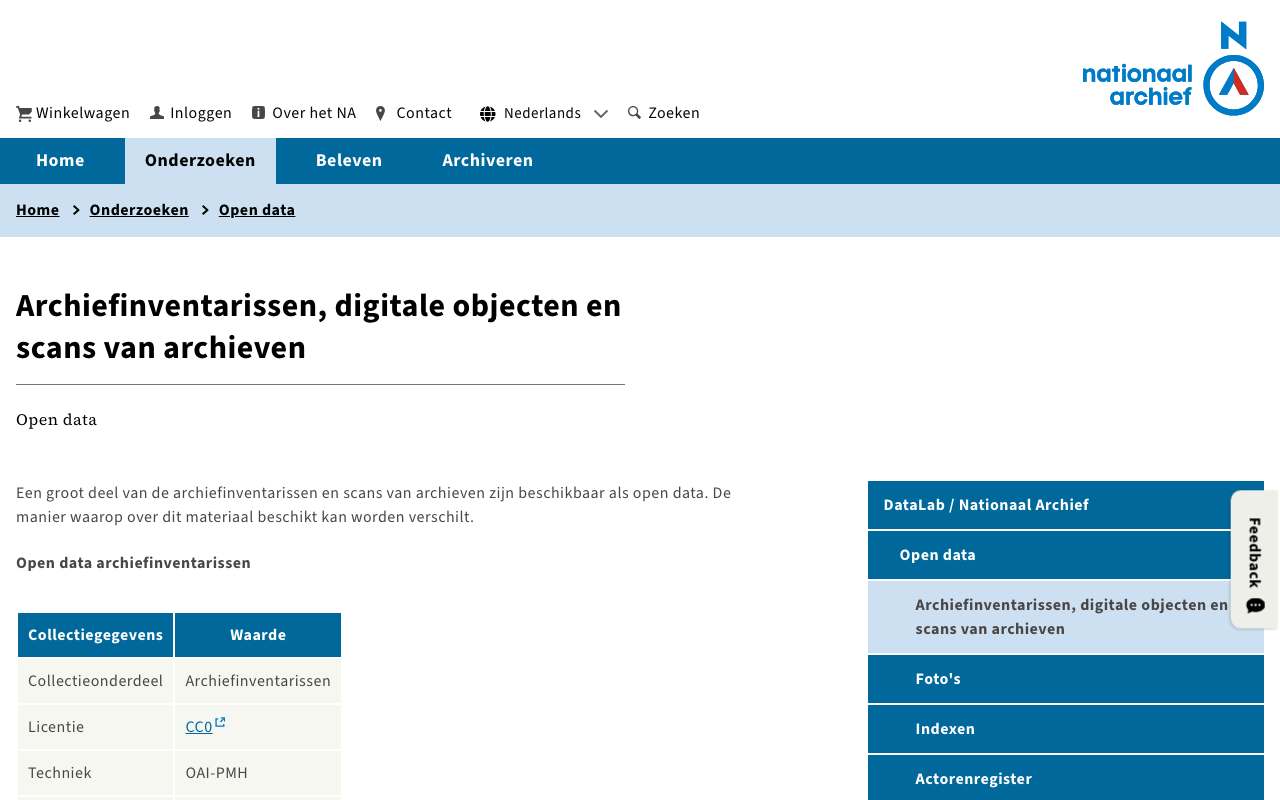Click the Contact text link
Image resolution: width=1280 pixels, height=800 pixels.
click(x=424, y=113)
